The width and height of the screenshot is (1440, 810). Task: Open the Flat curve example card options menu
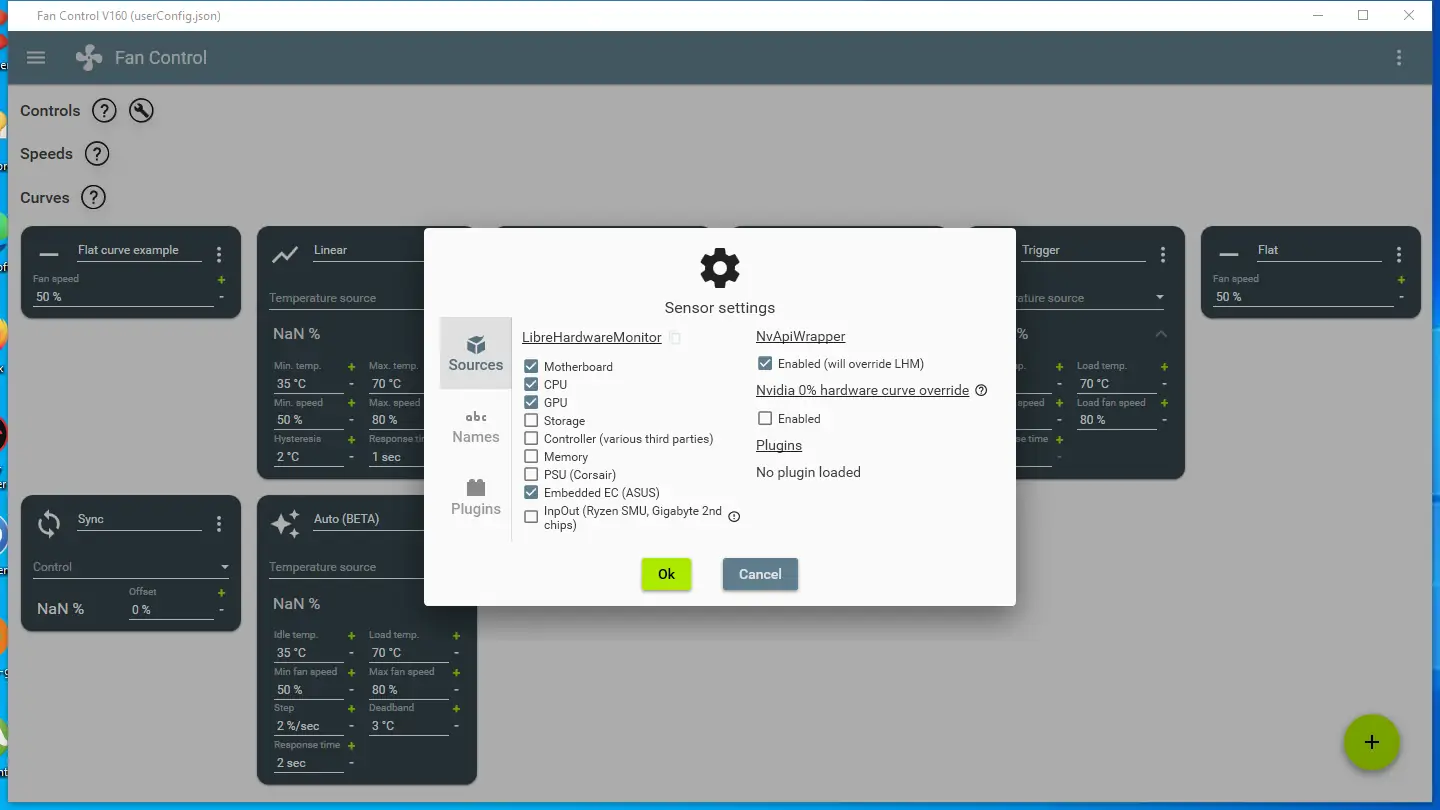coord(219,255)
